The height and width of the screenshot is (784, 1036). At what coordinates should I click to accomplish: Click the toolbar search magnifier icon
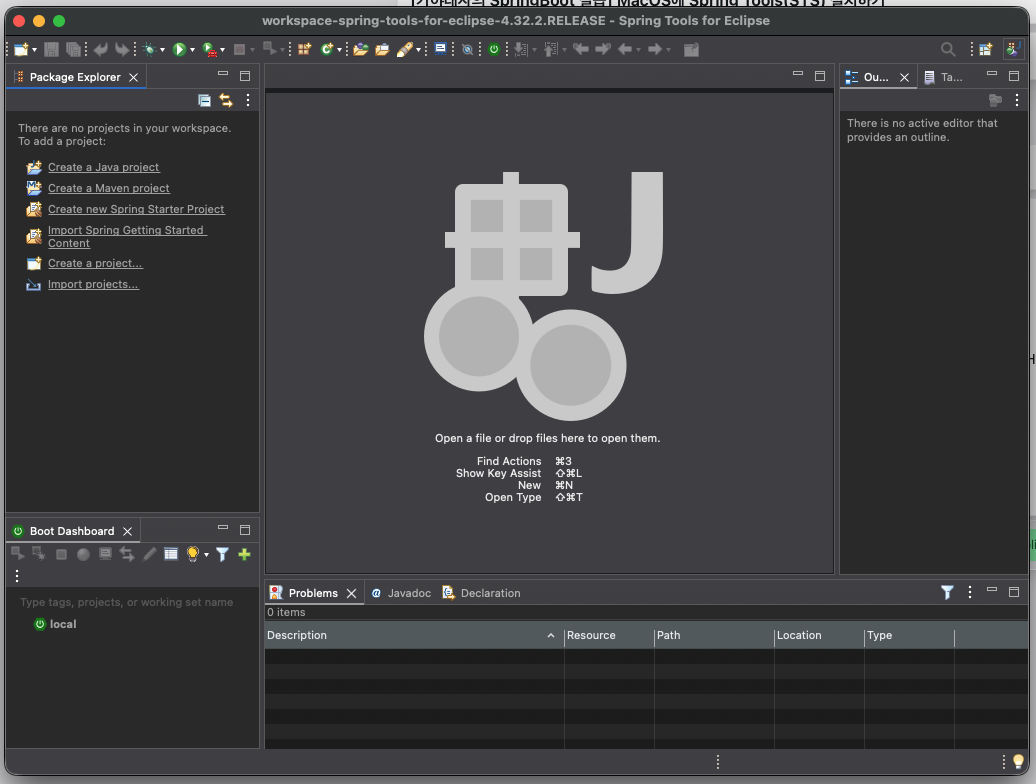pyautogui.click(x=947, y=50)
